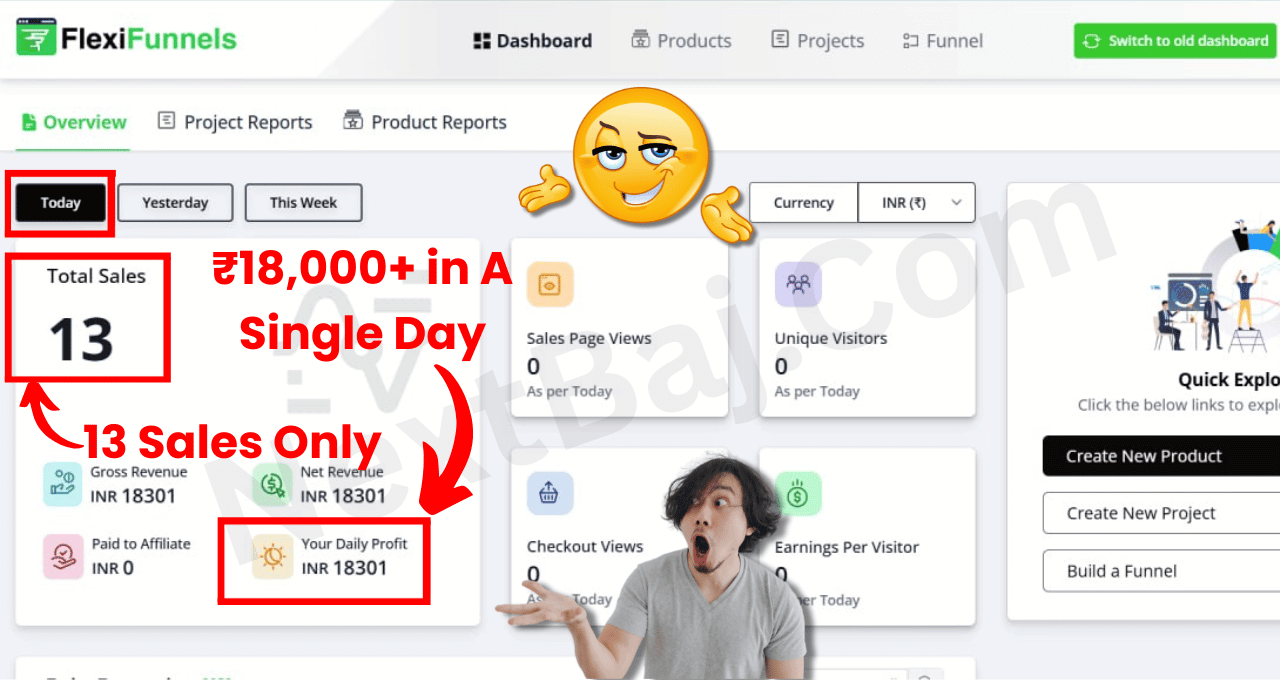Viewport: 1280px width, 680px height.
Task: Click the Sales Page Views eye icon
Action: (550, 284)
